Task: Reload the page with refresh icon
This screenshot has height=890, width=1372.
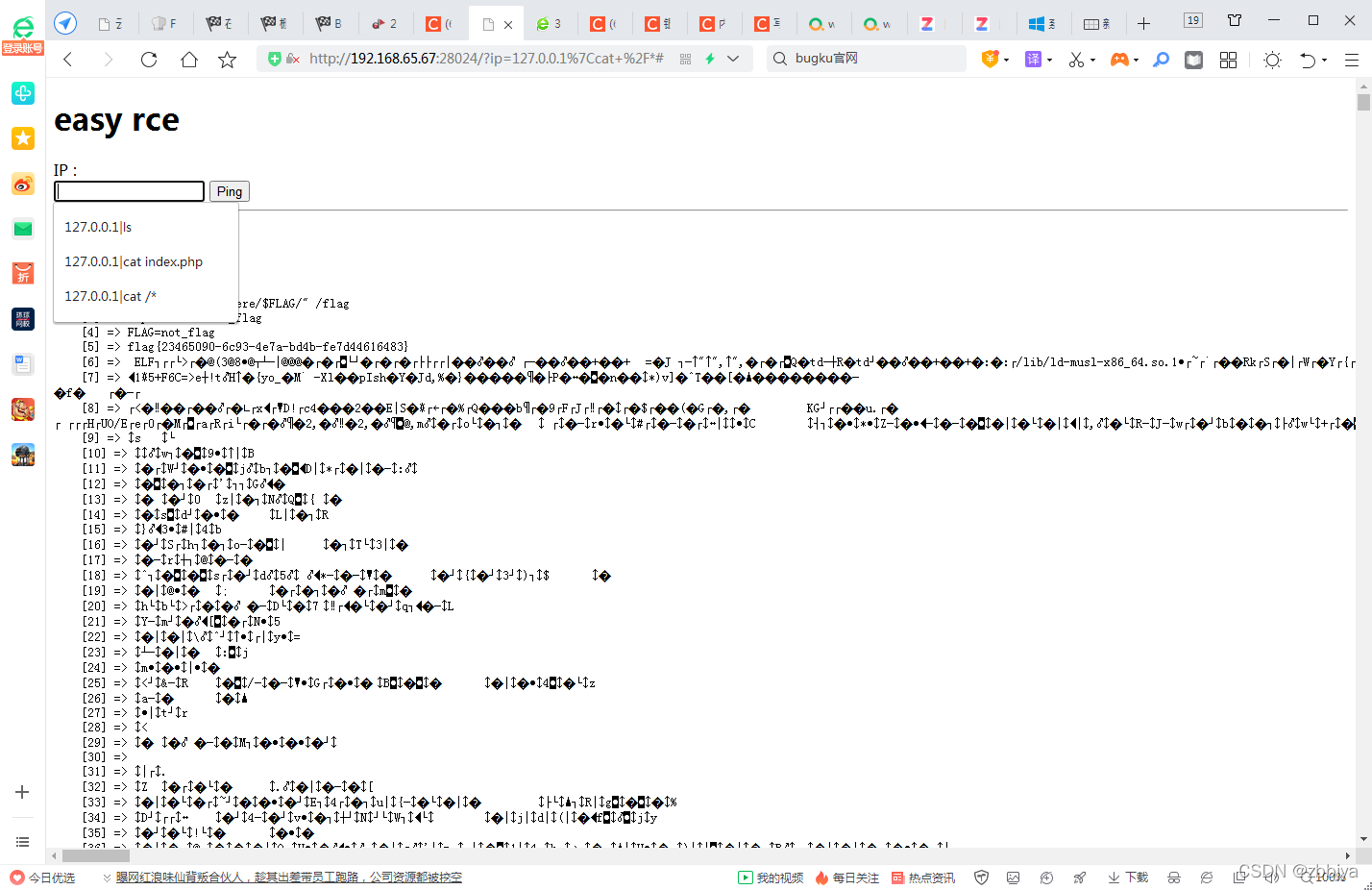Action: pos(148,60)
